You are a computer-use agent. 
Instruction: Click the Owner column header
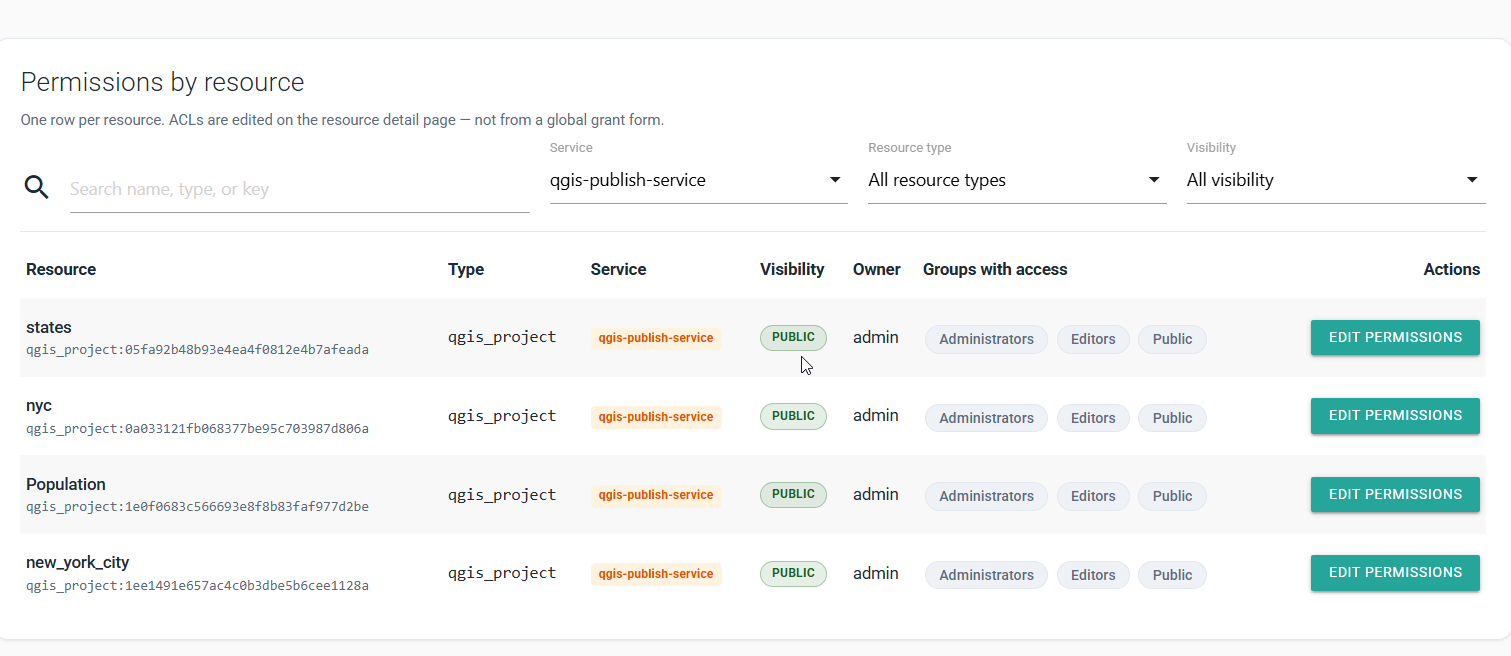(x=877, y=269)
